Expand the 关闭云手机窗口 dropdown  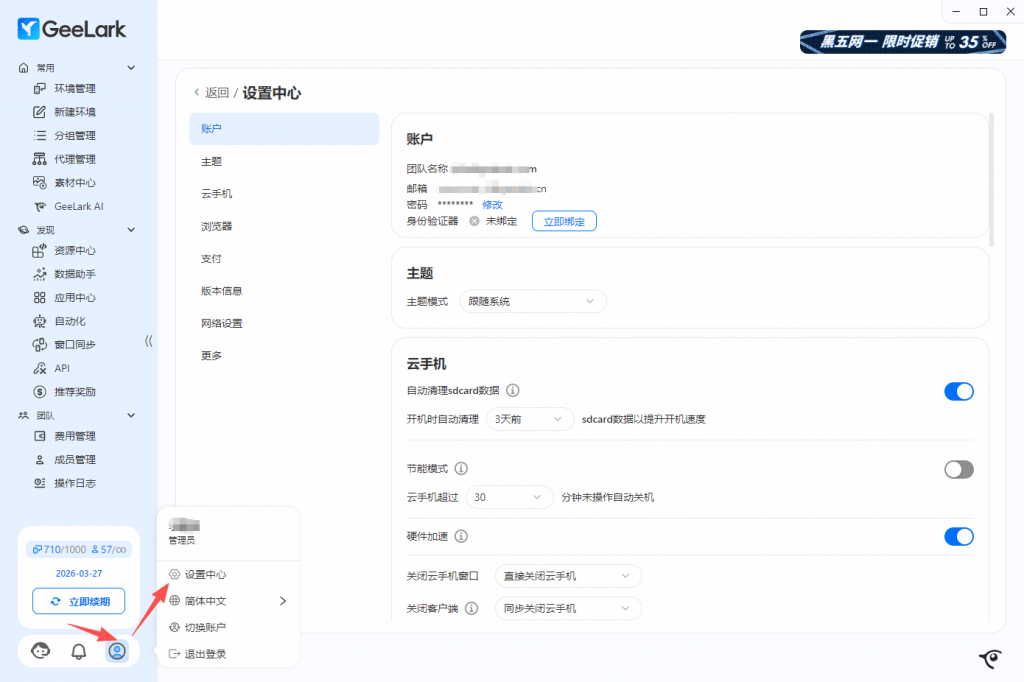(568, 576)
